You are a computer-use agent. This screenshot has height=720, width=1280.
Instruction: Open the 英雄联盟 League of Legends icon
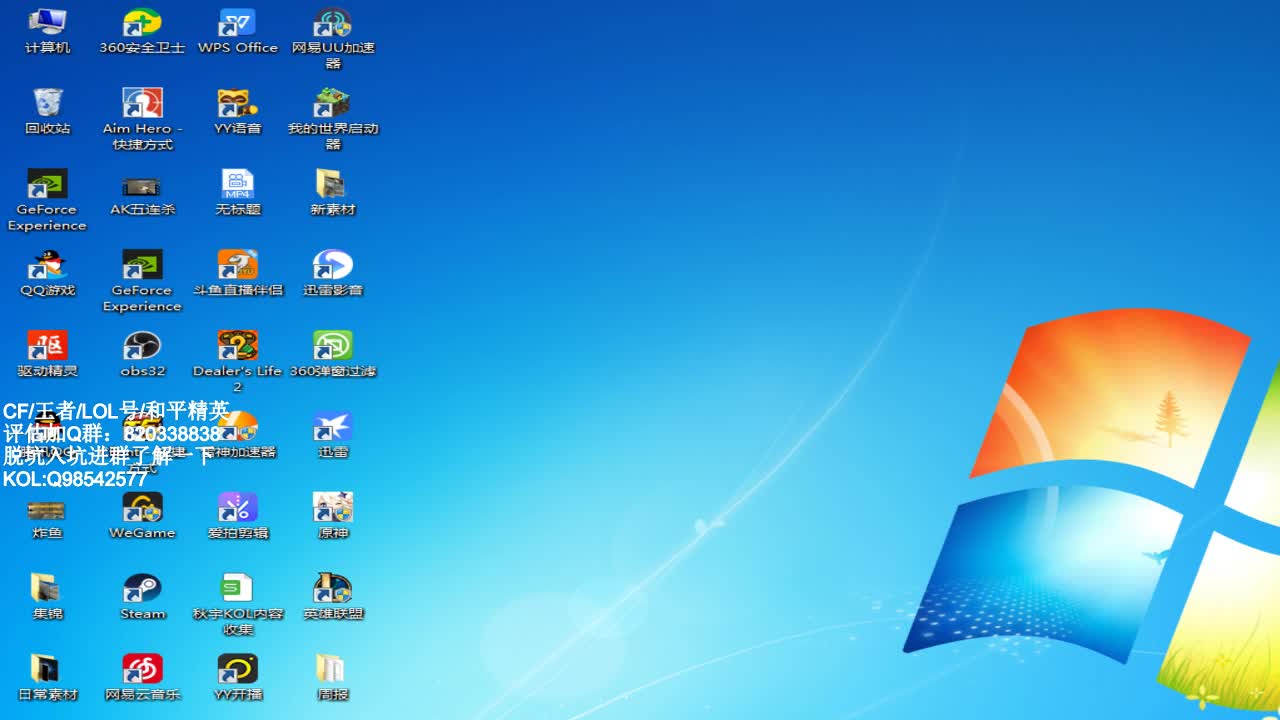tap(333, 598)
